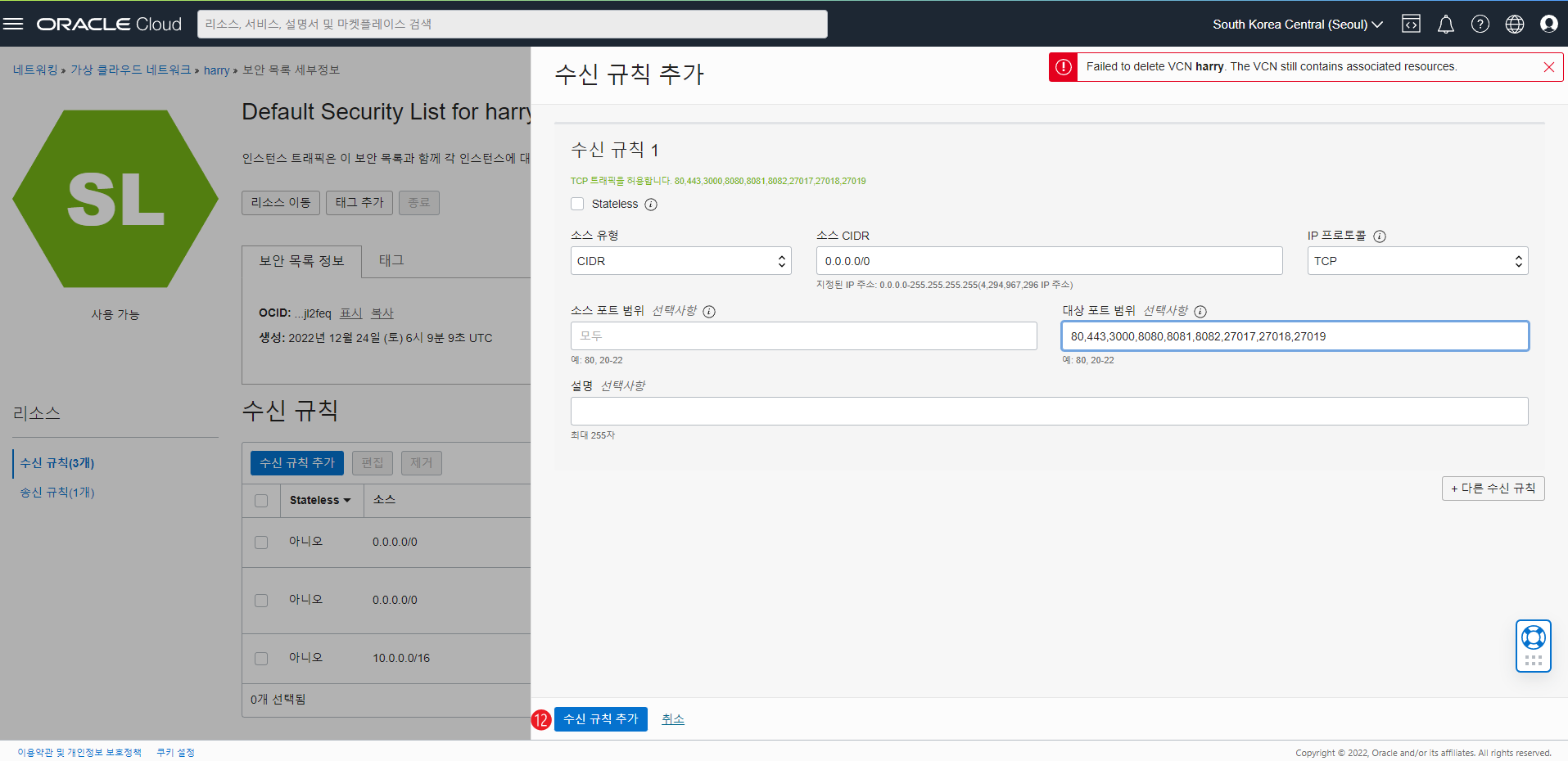Switch to the 태그 tab
1568x761 pixels.
click(x=391, y=260)
